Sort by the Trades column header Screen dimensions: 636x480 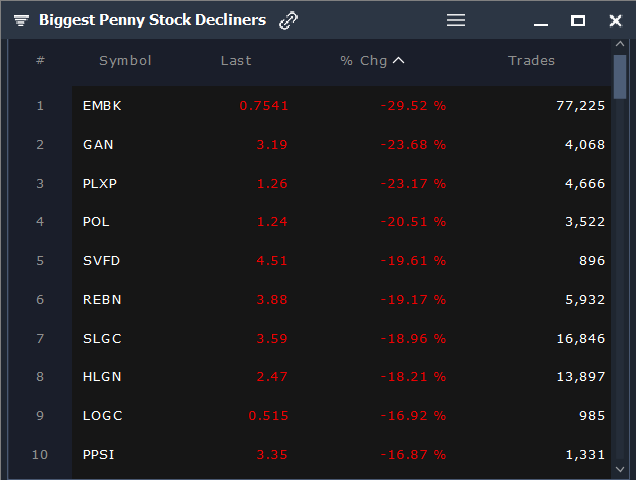pos(531,61)
